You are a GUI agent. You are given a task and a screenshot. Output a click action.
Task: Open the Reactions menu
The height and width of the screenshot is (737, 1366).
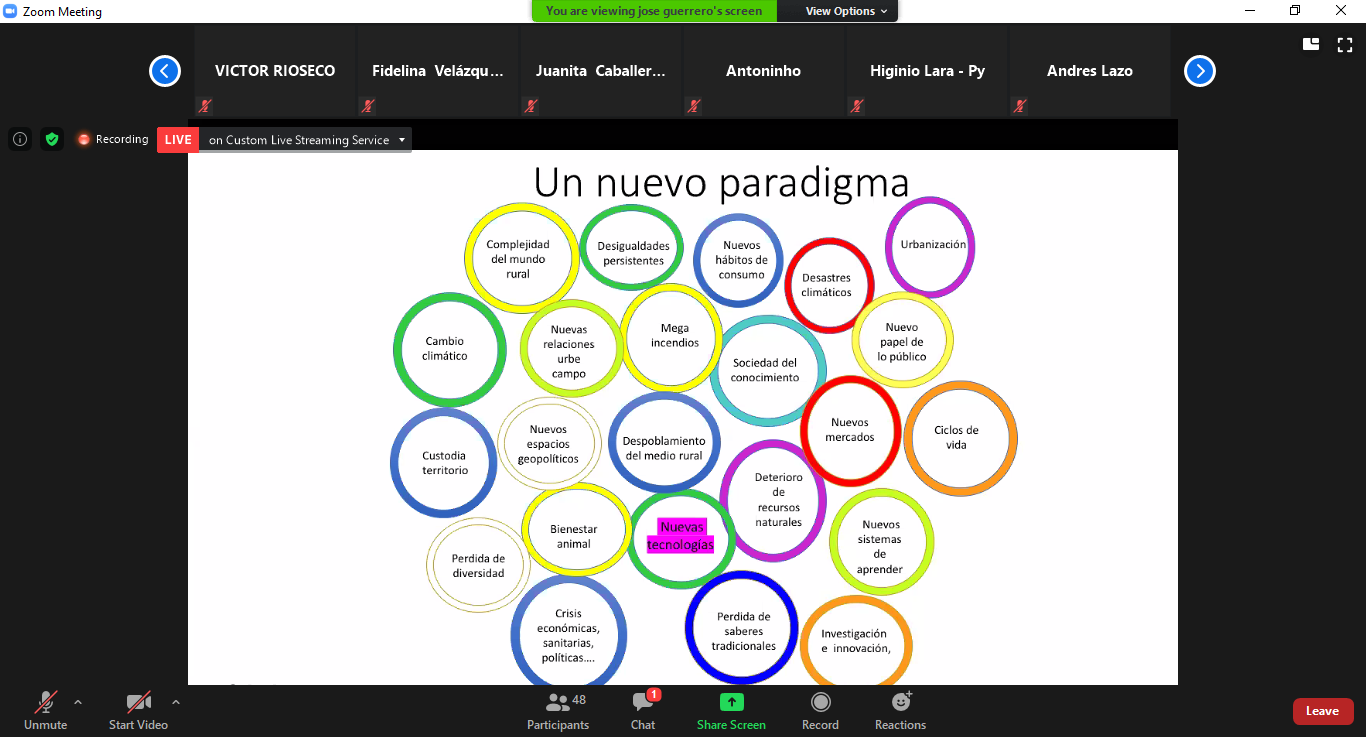tap(900, 709)
